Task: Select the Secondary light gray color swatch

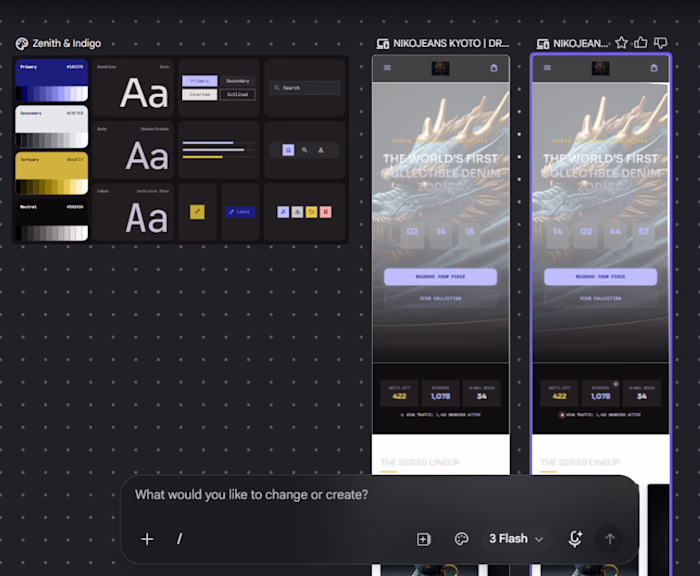Action: [x=52, y=127]
